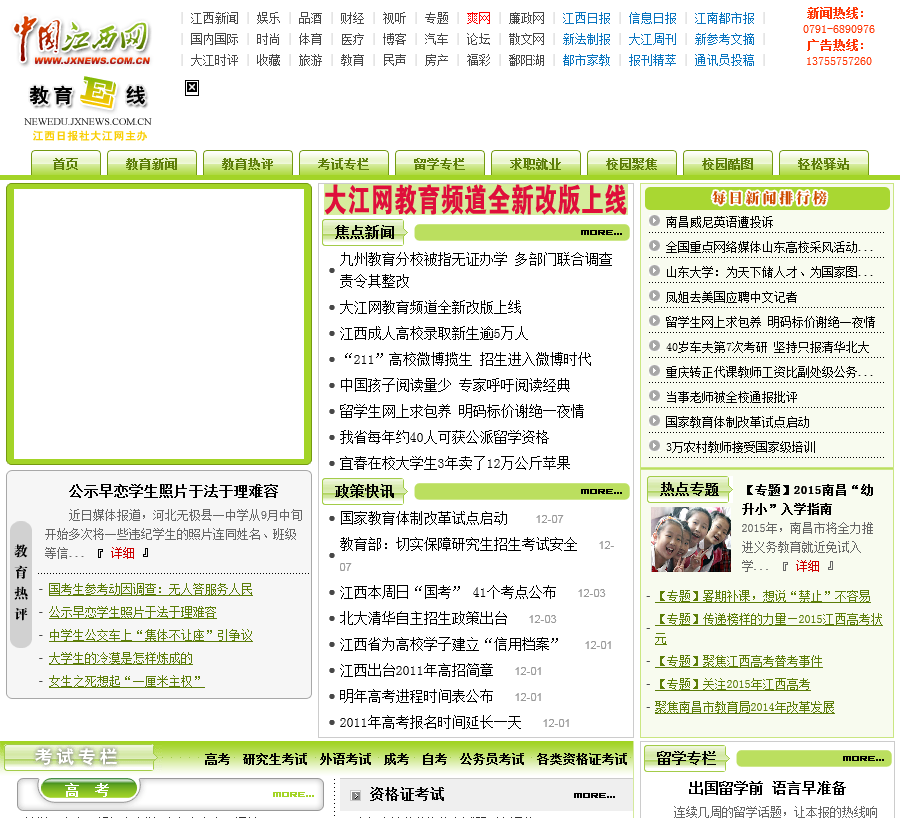
Task: Click the 每日新闻排行榜 header
Action: tap(767, 198)
